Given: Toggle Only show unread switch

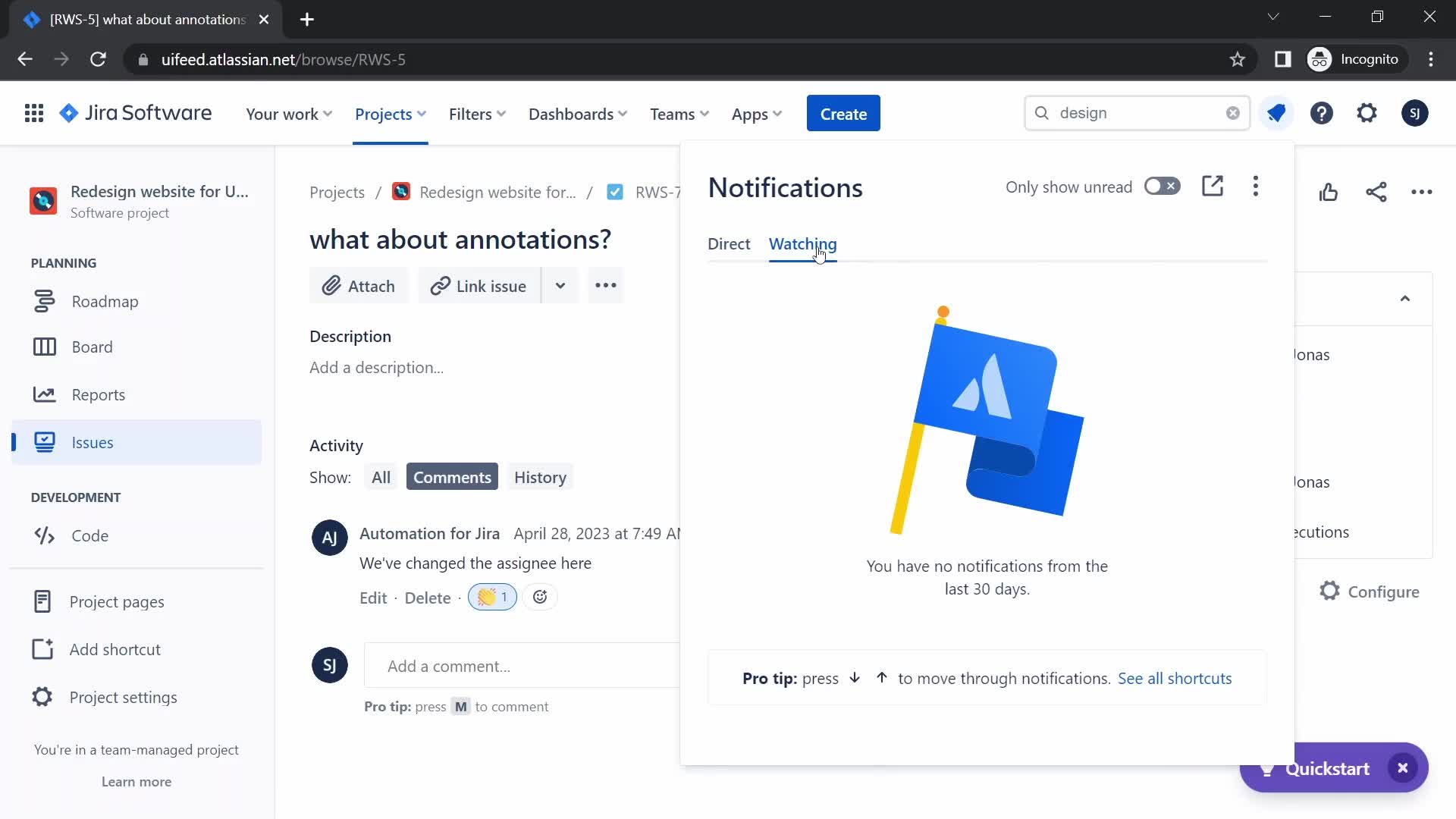Looking at the screenshot, I should click(1163, 187).
